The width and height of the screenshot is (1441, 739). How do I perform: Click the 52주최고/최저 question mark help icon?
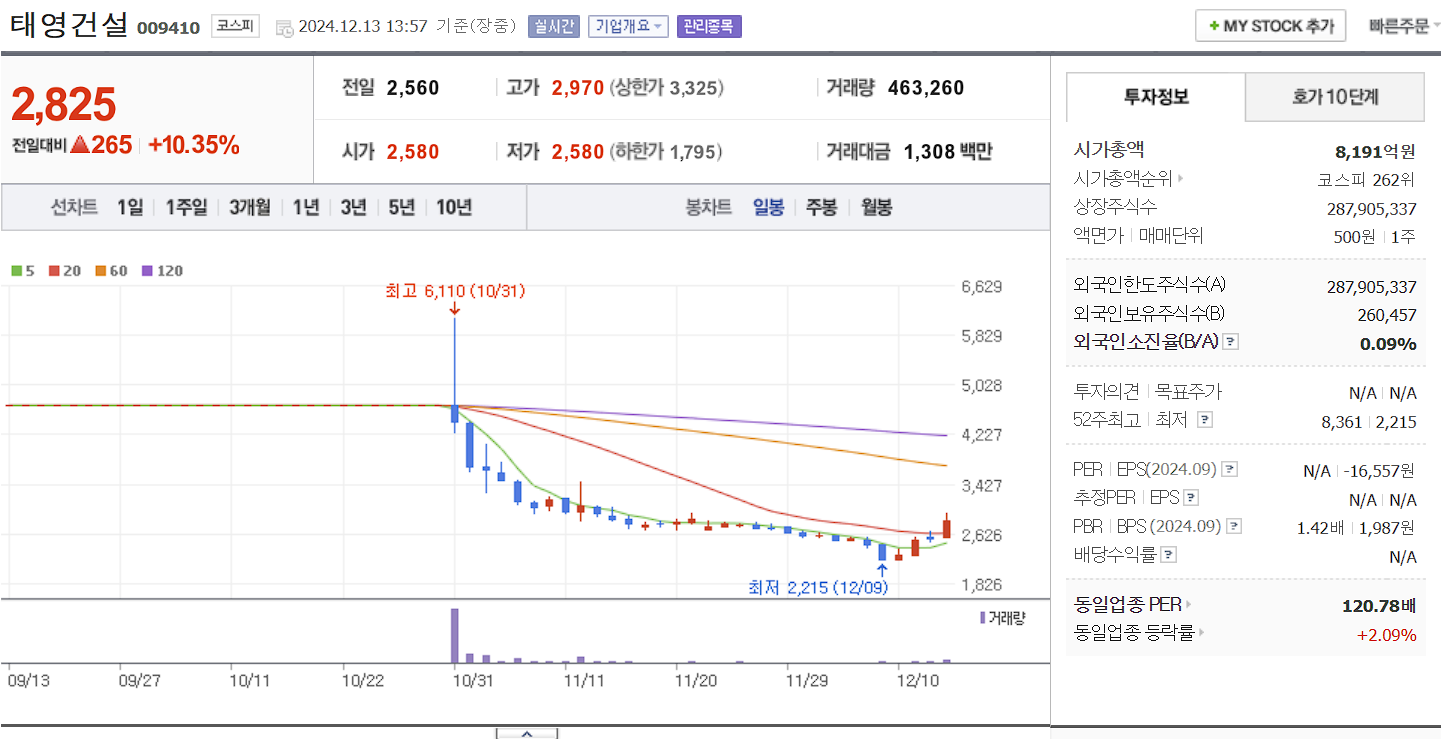point(1204,421)
